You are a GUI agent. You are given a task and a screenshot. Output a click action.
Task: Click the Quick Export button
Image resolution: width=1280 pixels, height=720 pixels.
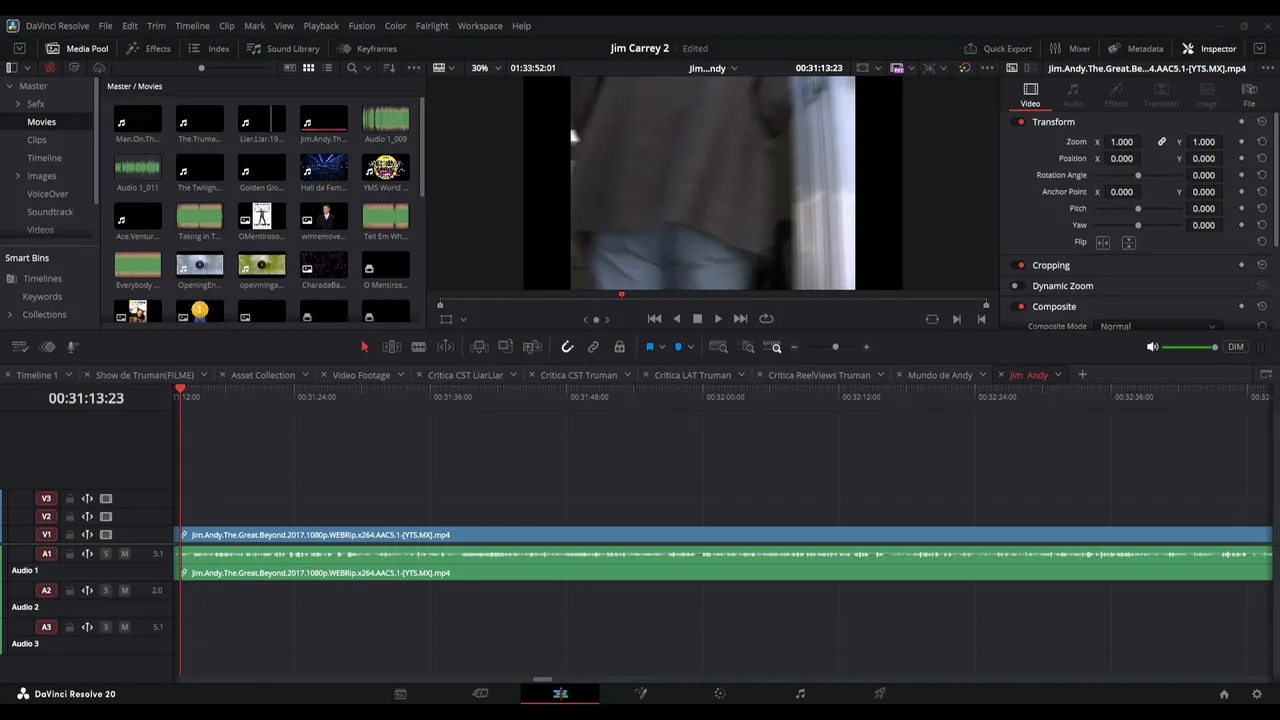pos(998,48)
